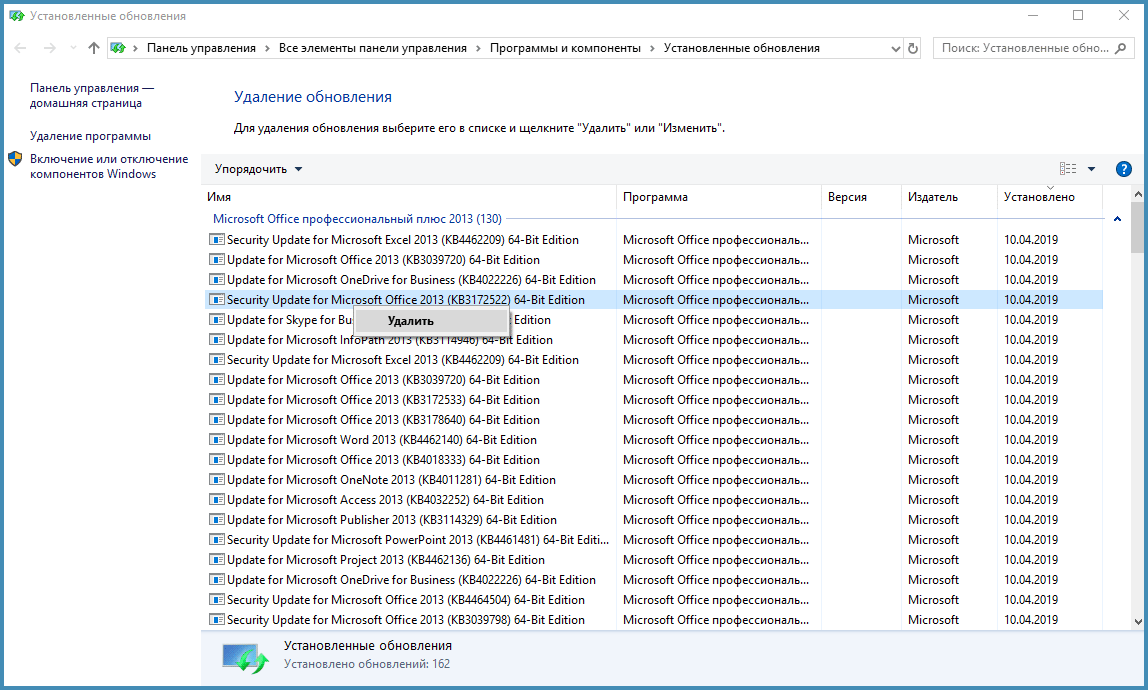Open address bar history dropdown

(895, 48)
